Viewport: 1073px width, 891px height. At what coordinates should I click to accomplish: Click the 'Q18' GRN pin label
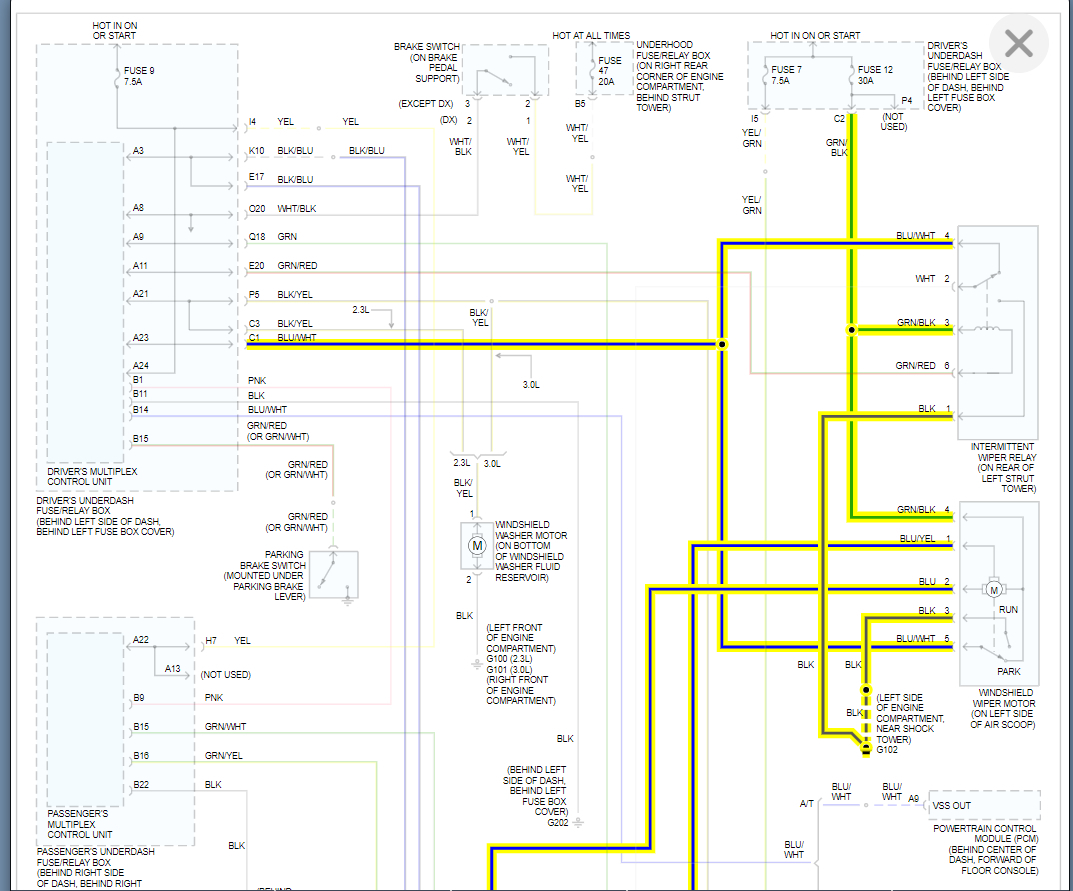click(257, 237)
